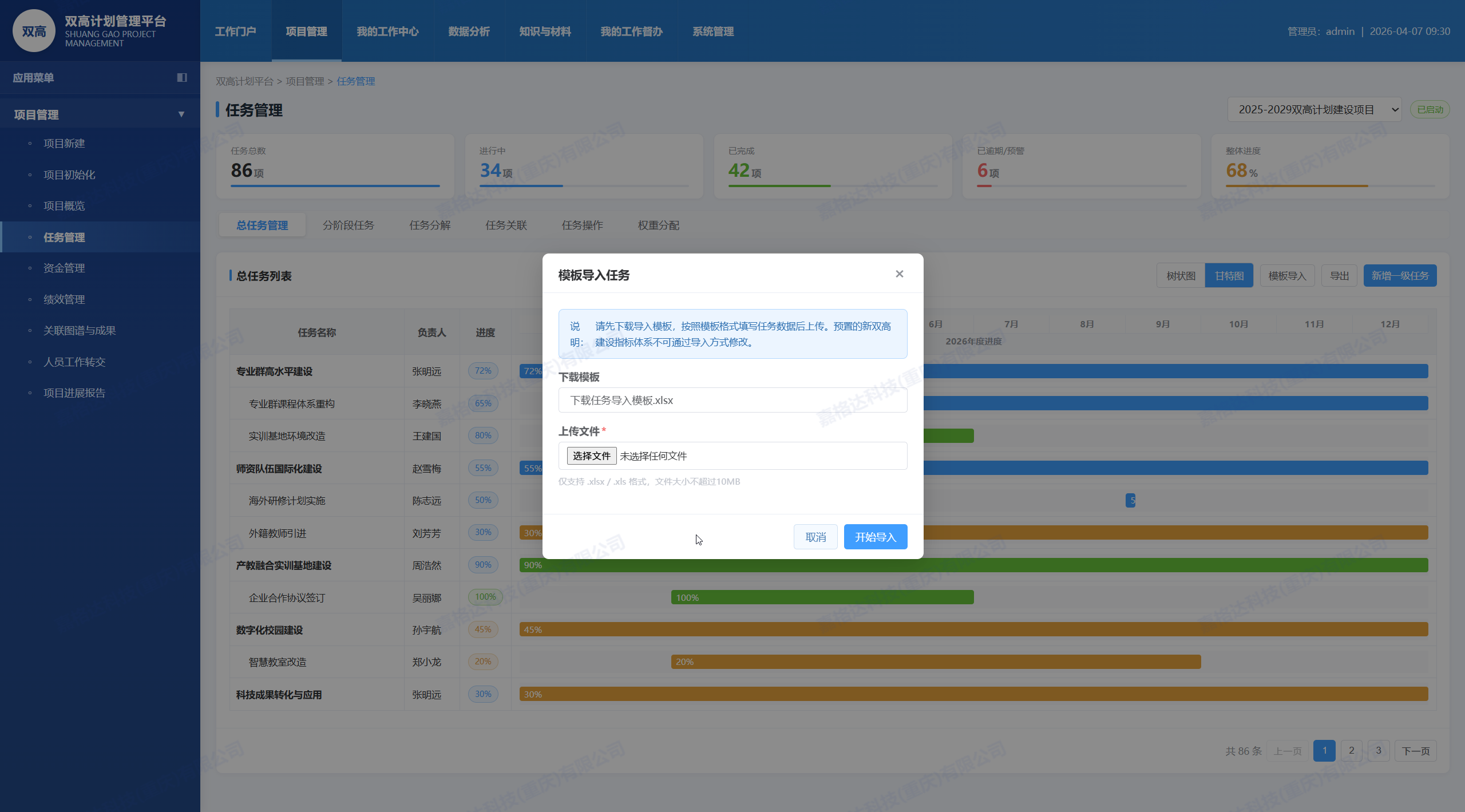
Task: Click the 项目管理 breadcrumb link
Action: click(304, 81)
